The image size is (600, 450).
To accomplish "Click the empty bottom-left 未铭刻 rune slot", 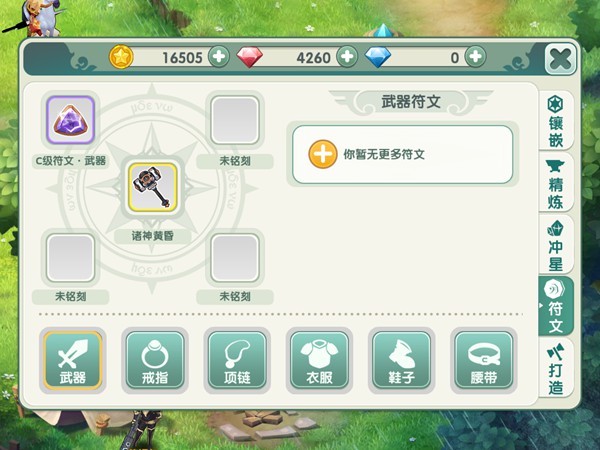I will pyautogui.click(x=70, y=258).
